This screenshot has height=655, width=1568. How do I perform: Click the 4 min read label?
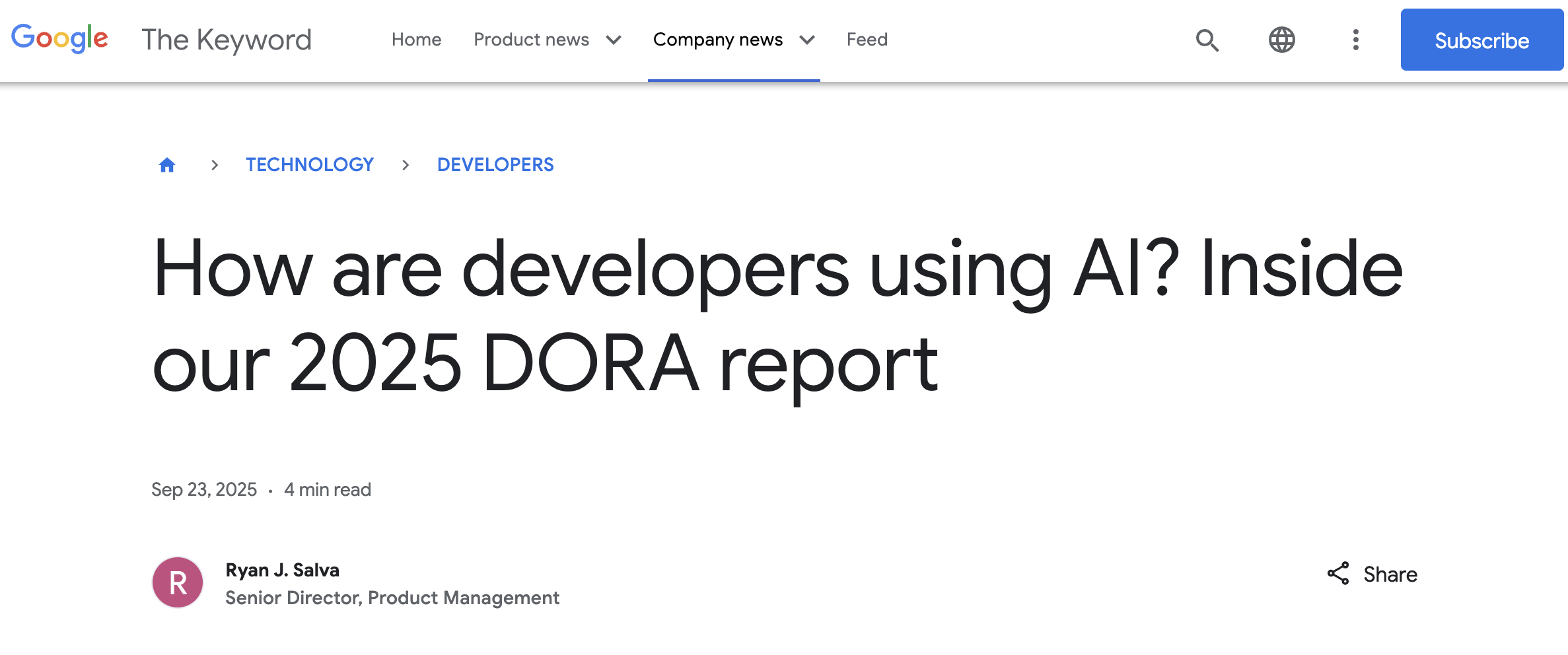(x=328, y=489)
